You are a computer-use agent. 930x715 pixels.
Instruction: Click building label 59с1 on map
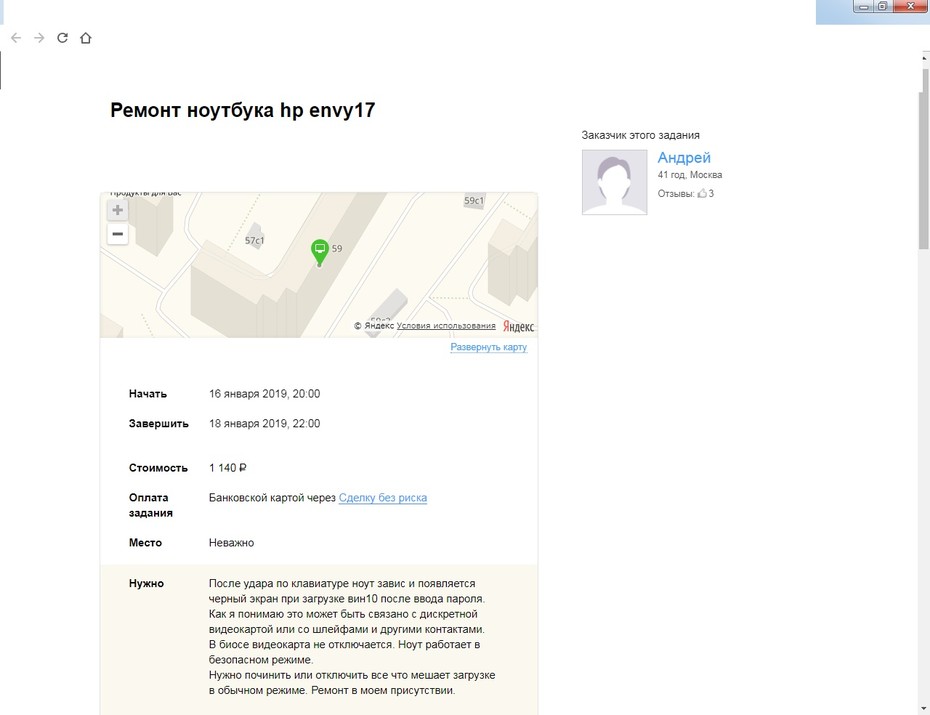473,200
